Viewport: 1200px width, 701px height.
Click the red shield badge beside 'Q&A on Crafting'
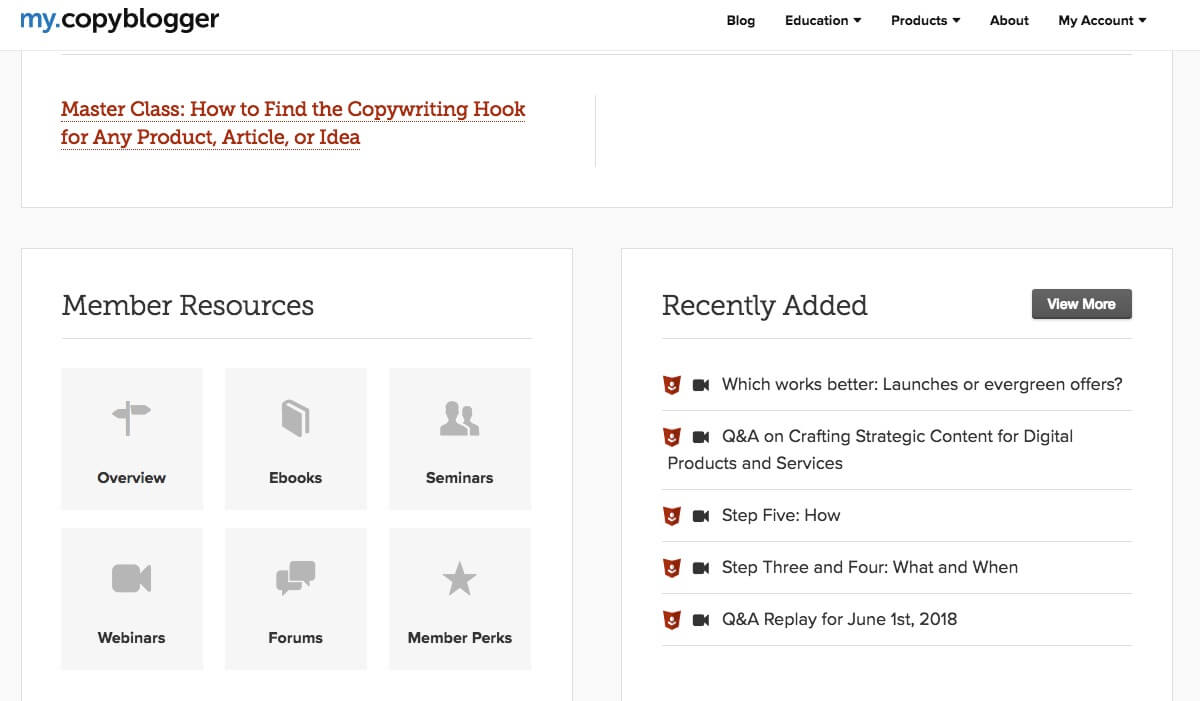click(672, 436)
